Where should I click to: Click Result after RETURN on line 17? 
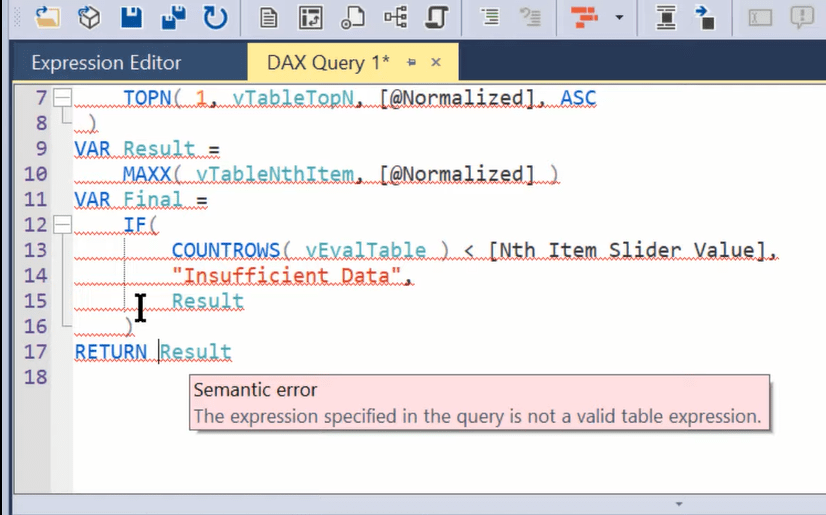(x=195, y=352)
